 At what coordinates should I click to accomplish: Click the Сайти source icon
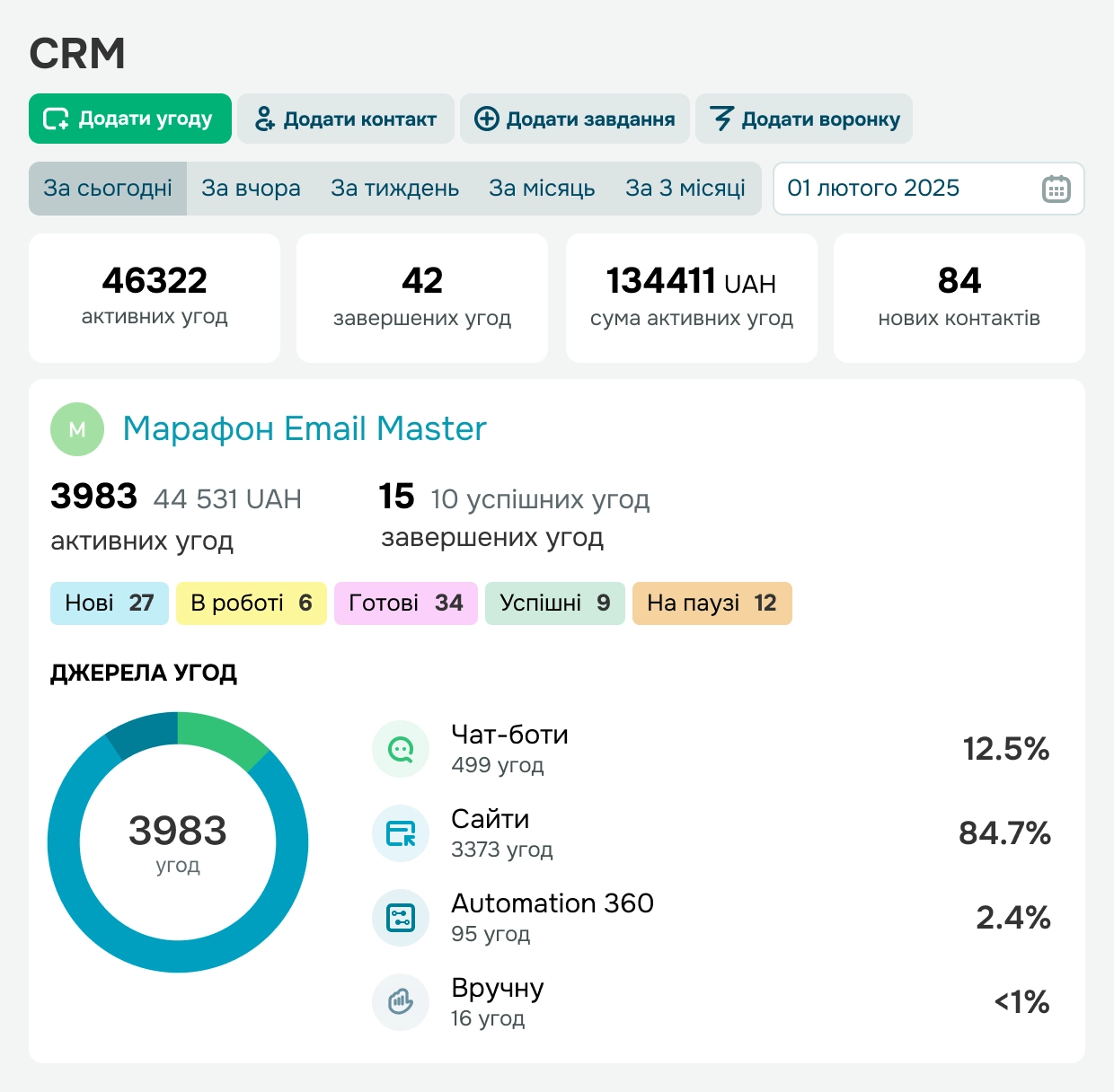pyautogui.click(x=401, y=832)
